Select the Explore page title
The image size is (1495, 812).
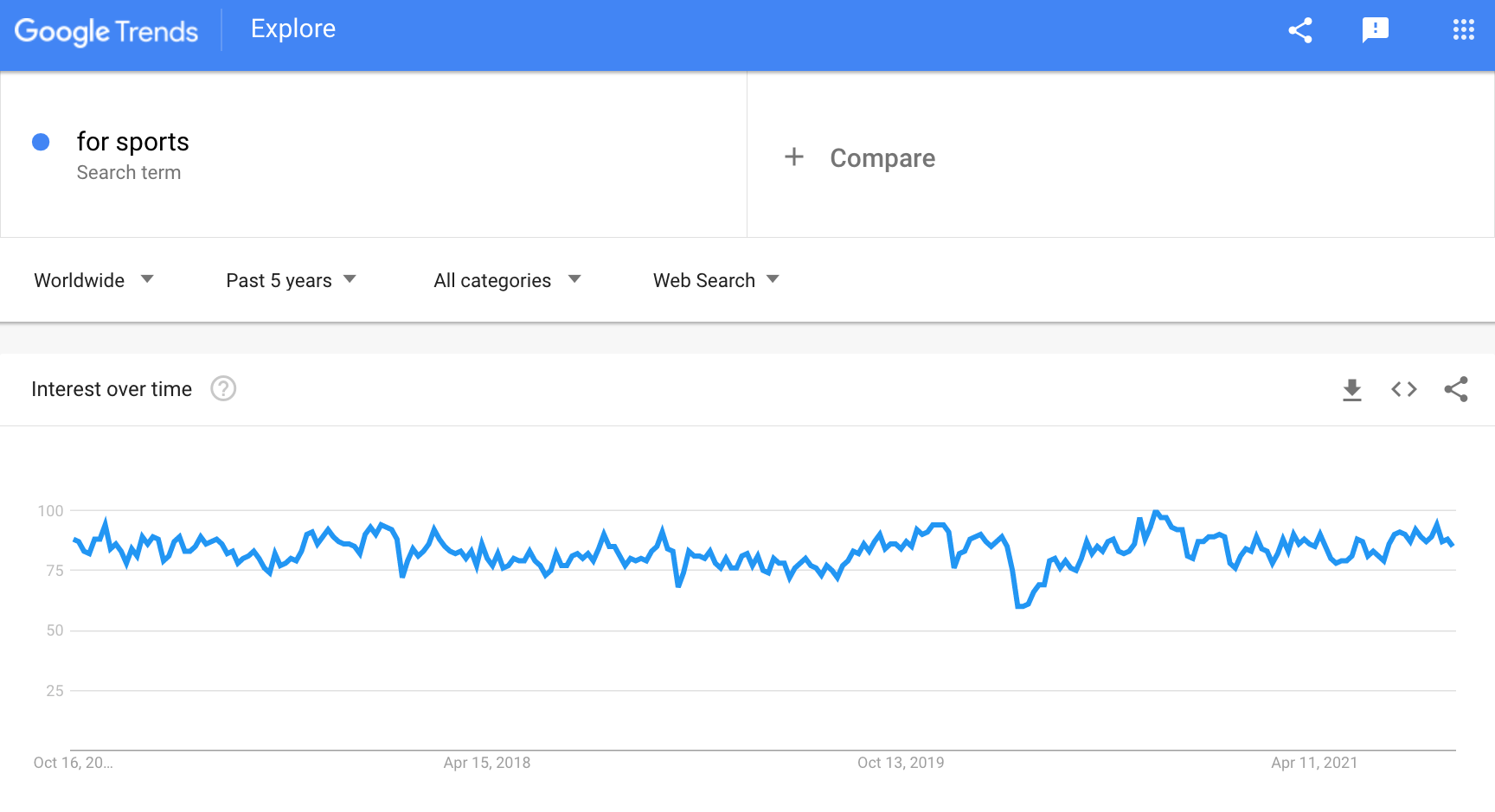tap(293, 29)
